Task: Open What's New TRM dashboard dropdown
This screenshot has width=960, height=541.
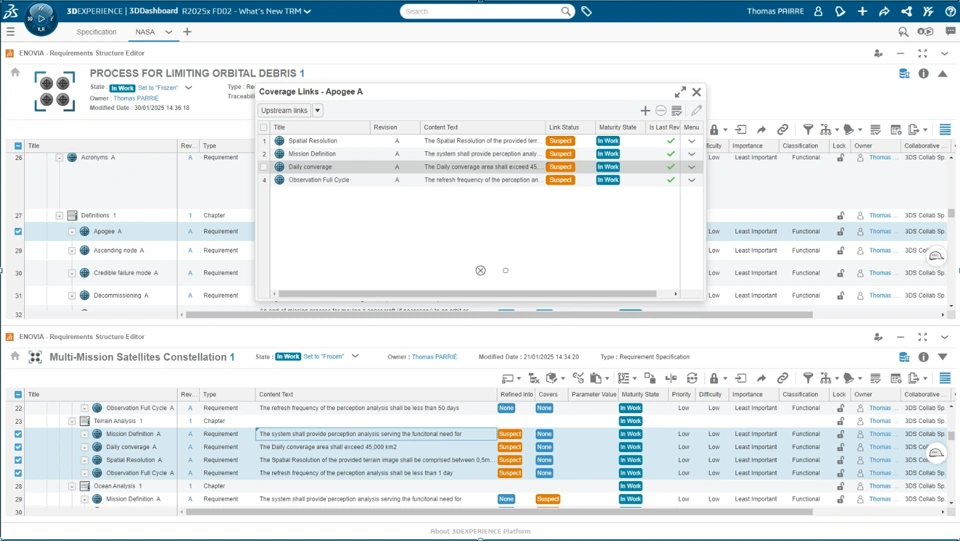Action: (307, 11)
